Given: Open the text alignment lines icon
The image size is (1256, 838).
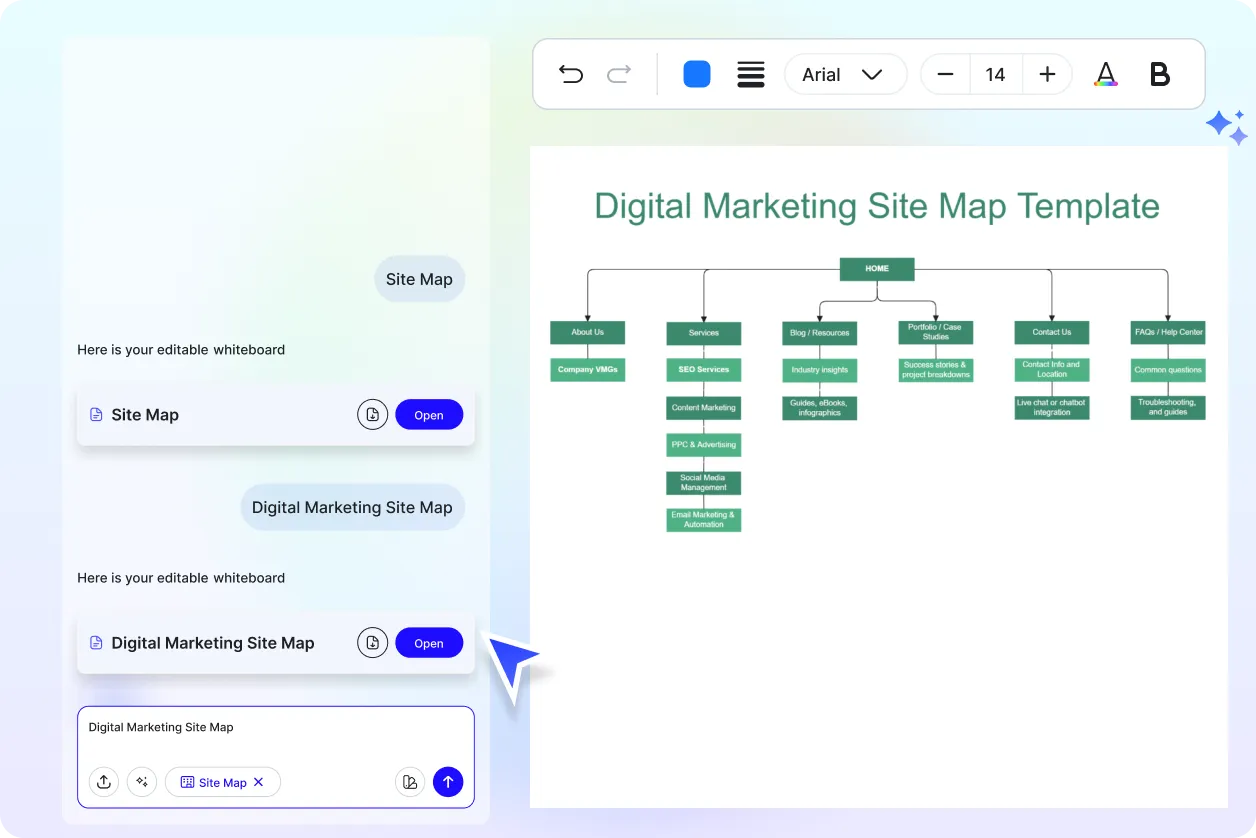Looking at the screenshot, I should [x=751, y=74].
